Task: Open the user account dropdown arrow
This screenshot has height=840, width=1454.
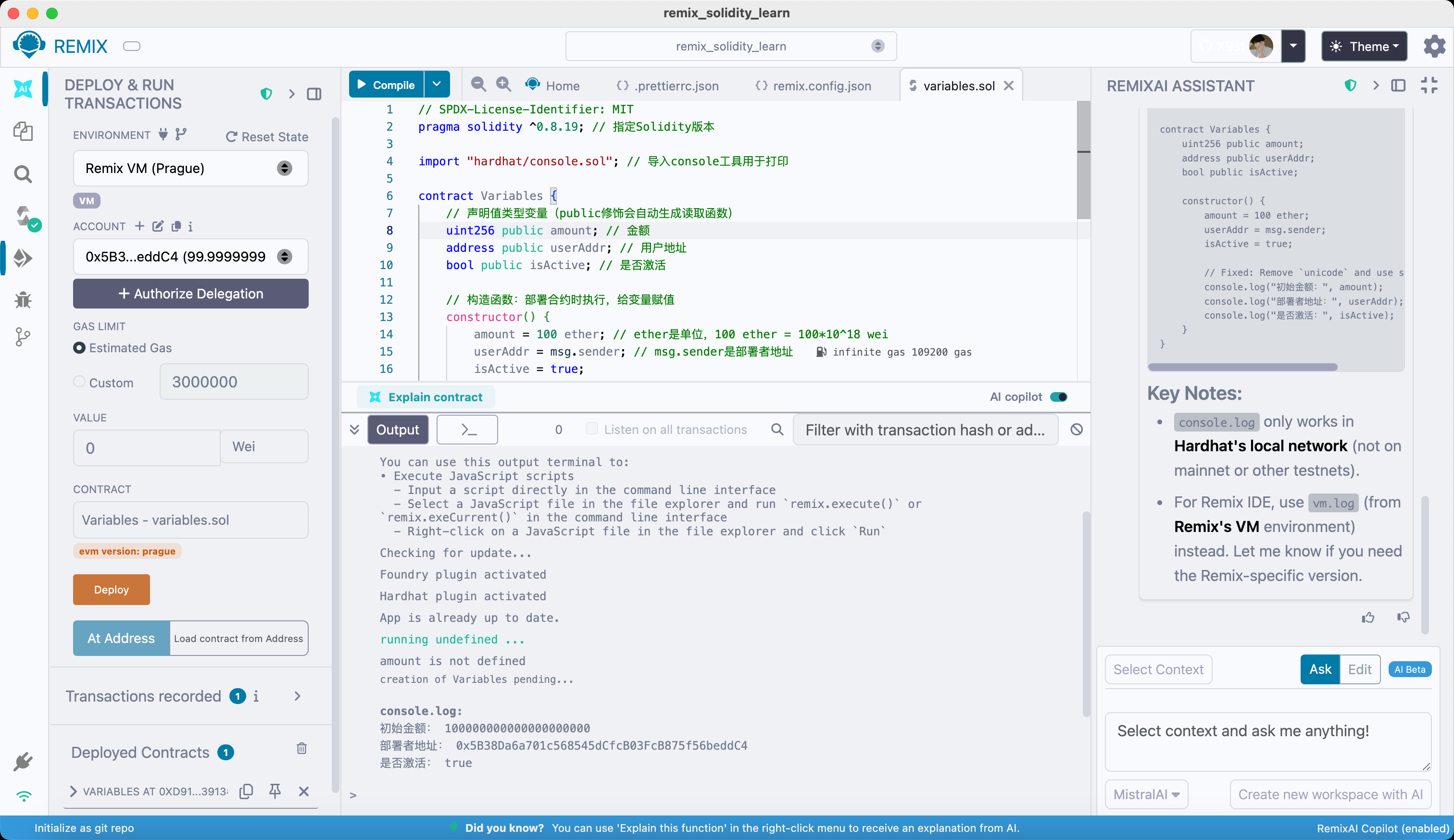Action: pos(1293,46)
